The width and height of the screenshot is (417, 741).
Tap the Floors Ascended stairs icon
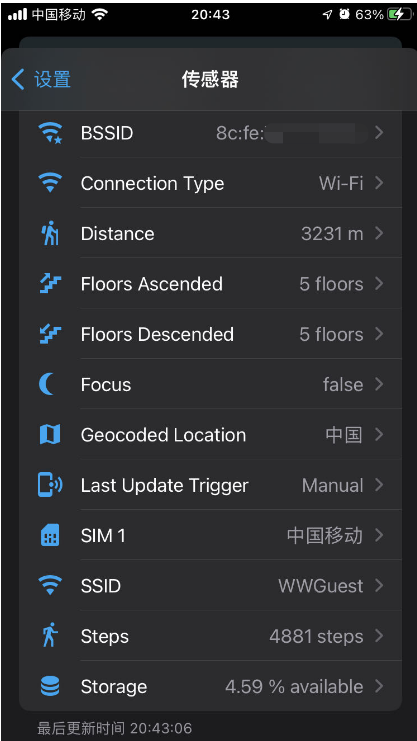tap(50, 284)
